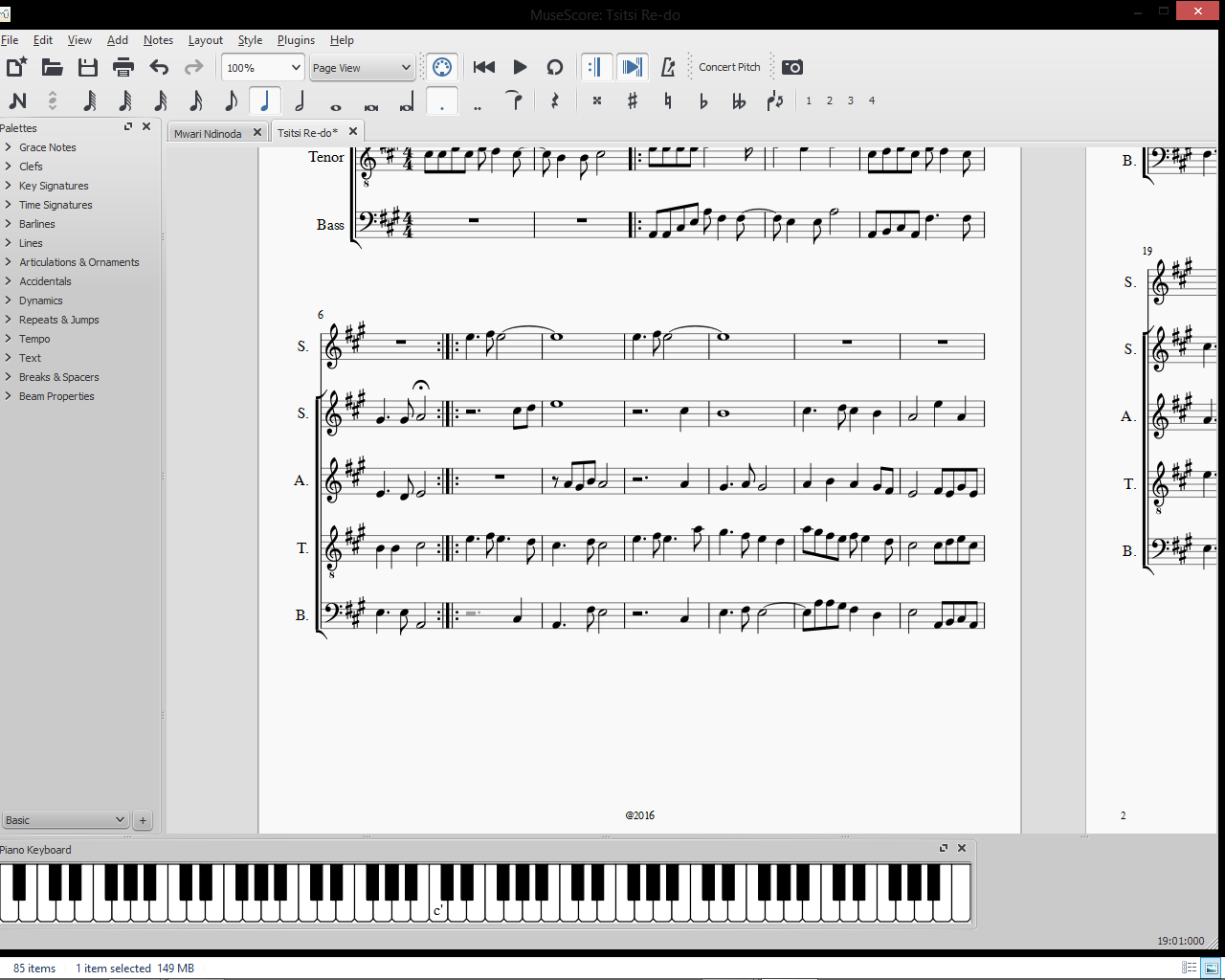The image size is (1225, 980).
Task: Apply double flat accidental
Action: (x=739, y=100)
